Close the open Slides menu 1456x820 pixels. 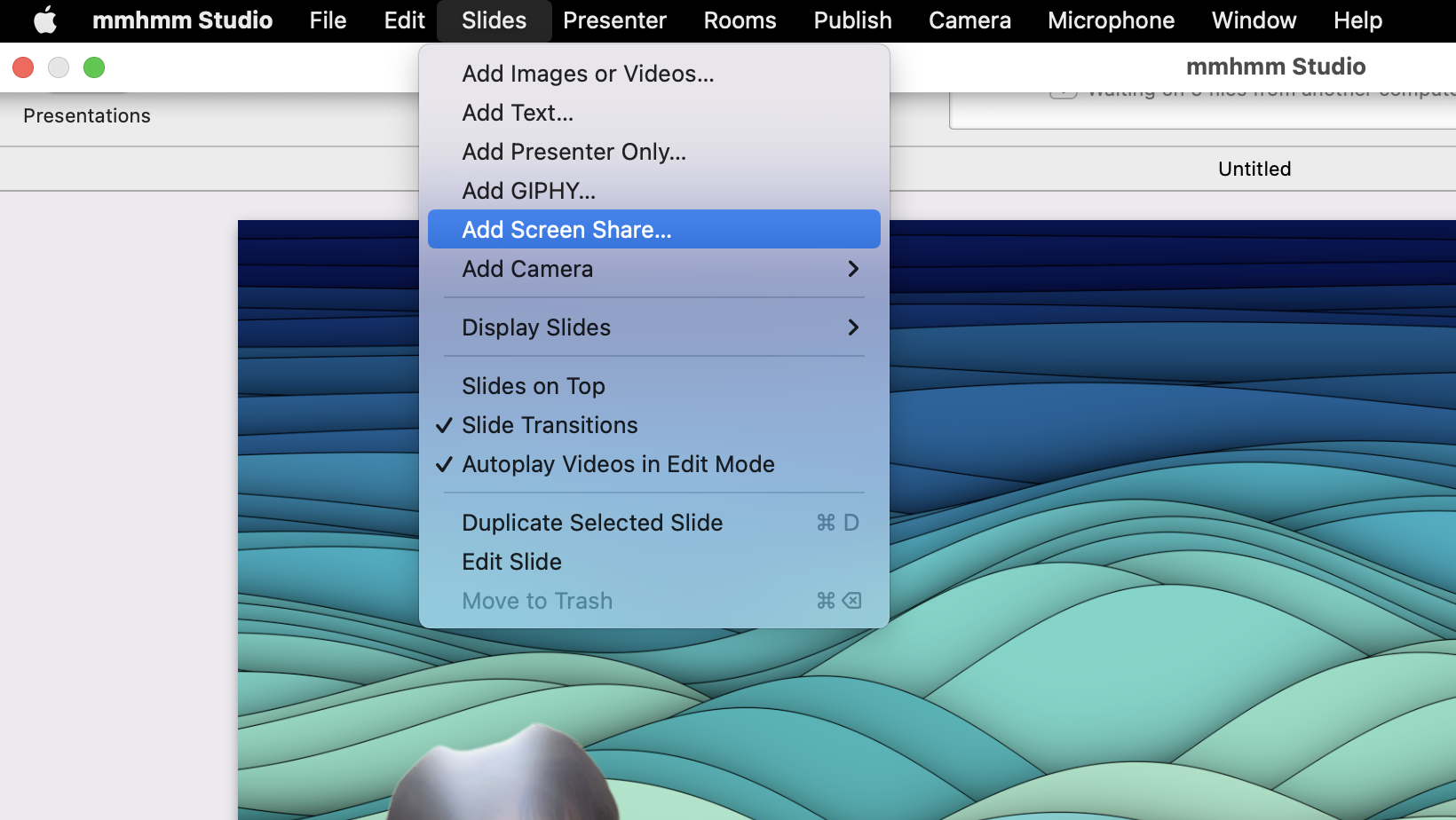494,20
